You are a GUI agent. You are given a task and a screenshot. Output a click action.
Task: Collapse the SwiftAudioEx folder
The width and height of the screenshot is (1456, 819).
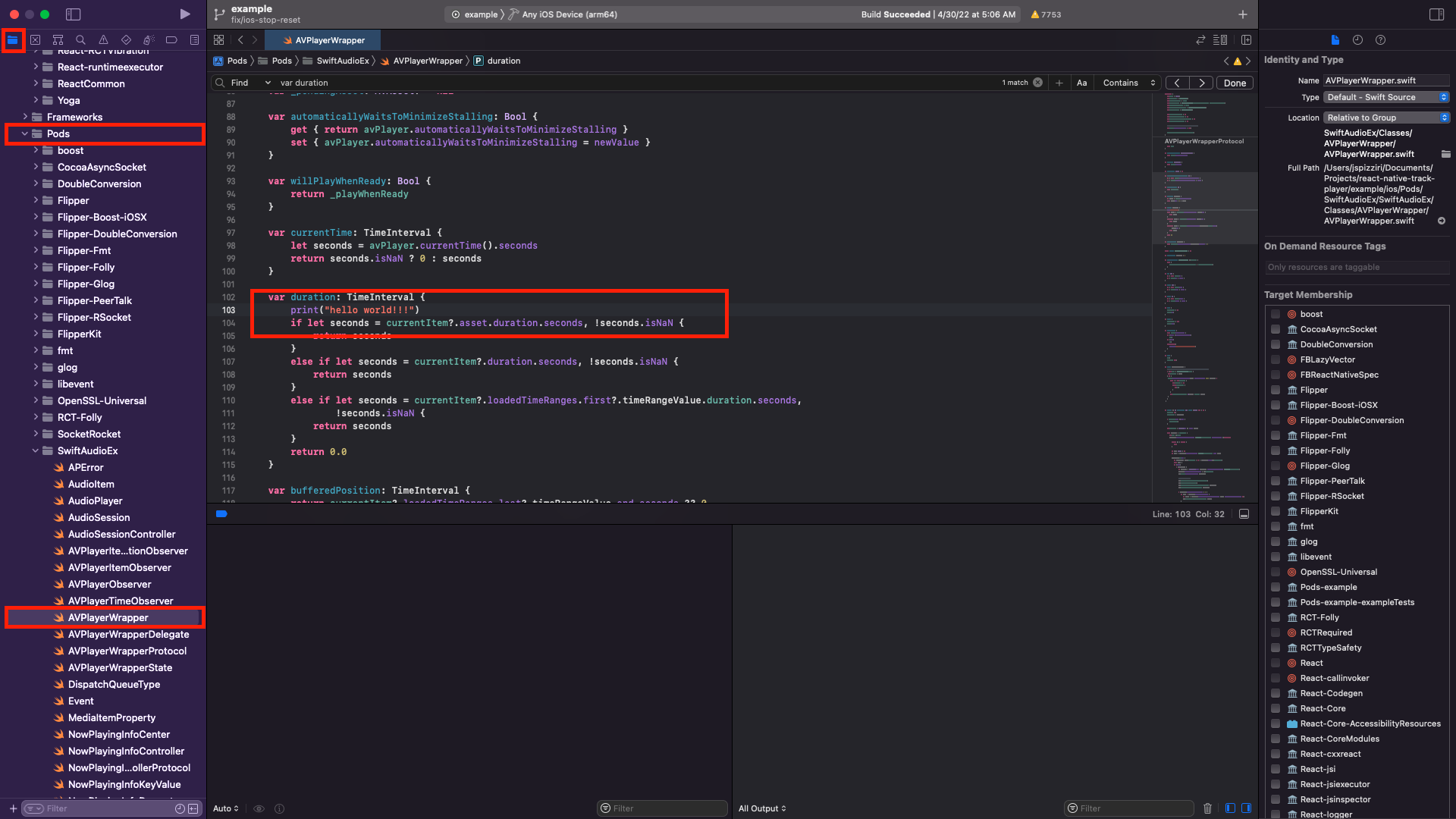click(35, 450)
